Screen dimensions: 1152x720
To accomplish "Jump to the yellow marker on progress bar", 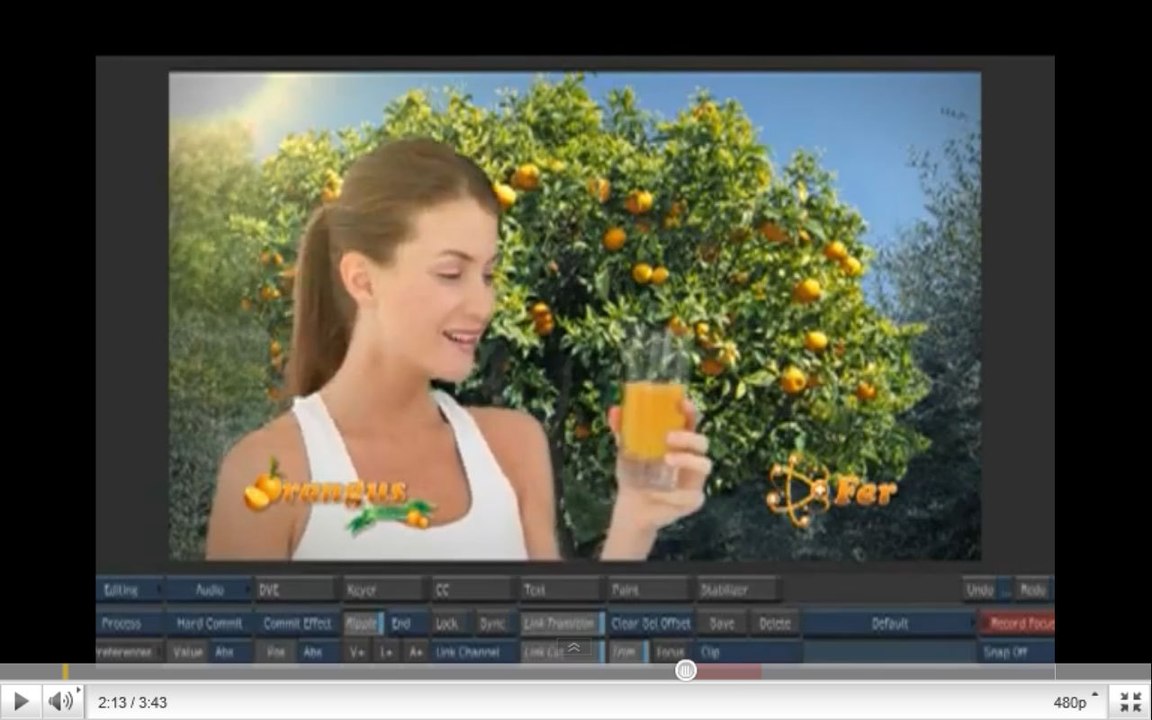I will click(x=65, y=672).
